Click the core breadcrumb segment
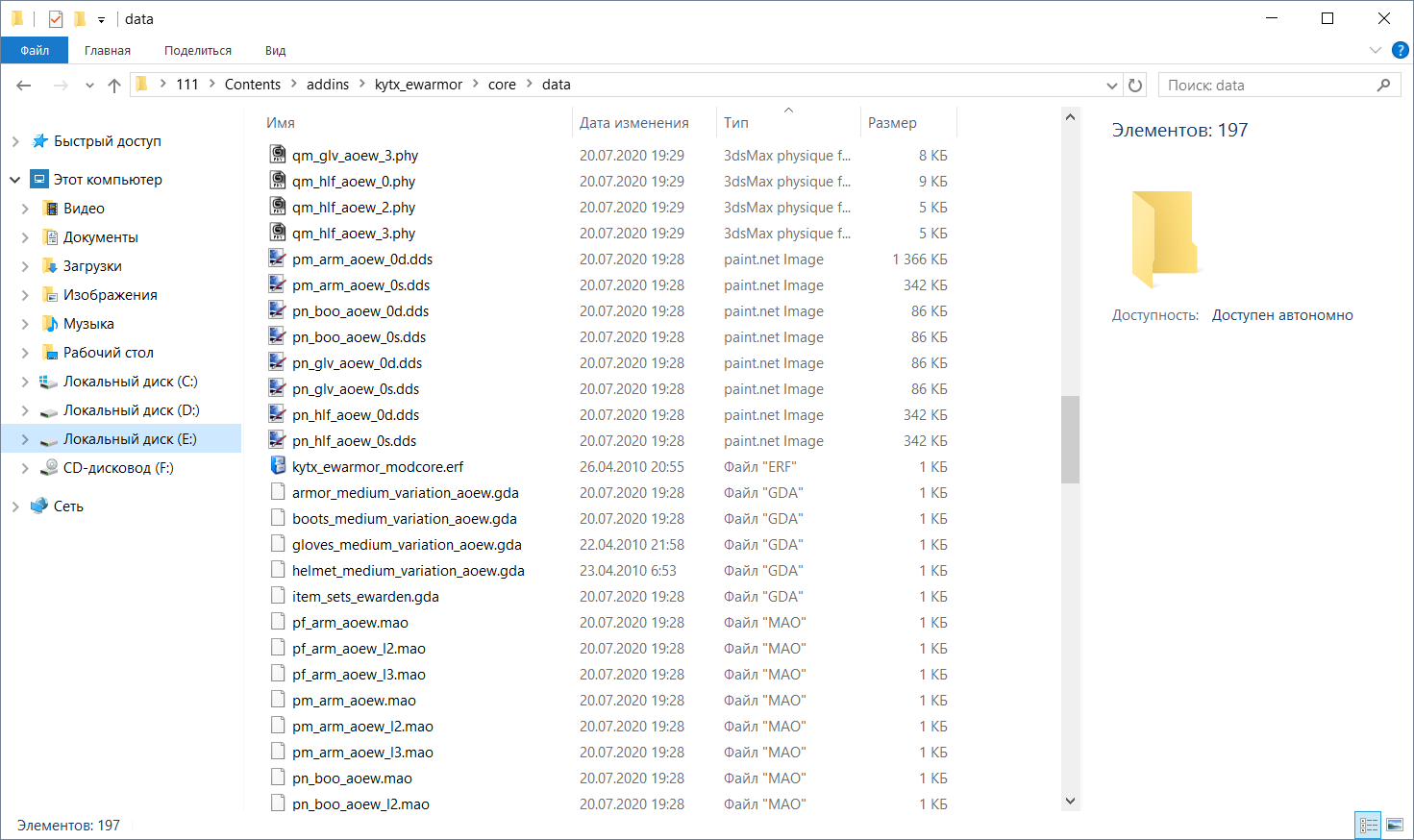Screen dimensions: 1414x840 [502, 85]
